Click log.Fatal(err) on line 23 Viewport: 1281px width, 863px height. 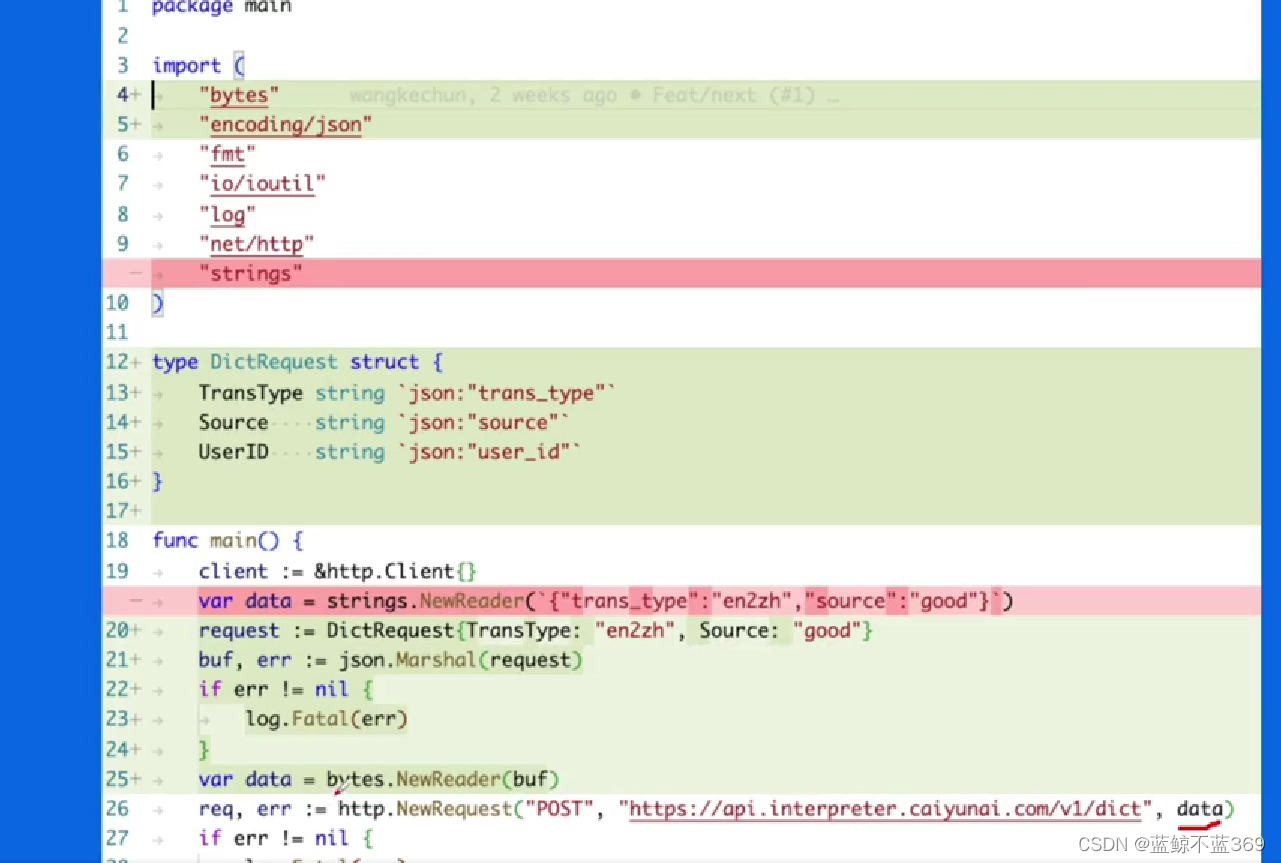pos(326,719)
